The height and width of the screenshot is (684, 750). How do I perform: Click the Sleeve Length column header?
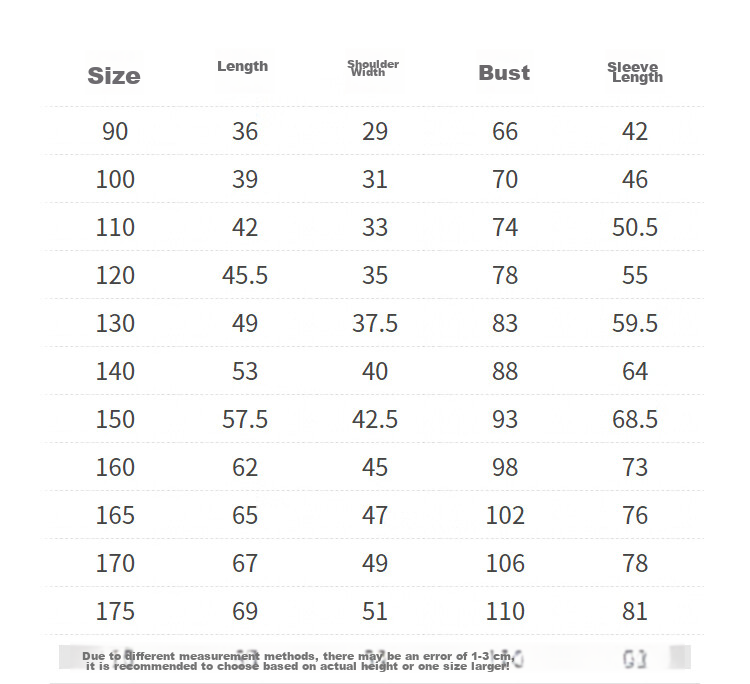click(x=635, y=72)
